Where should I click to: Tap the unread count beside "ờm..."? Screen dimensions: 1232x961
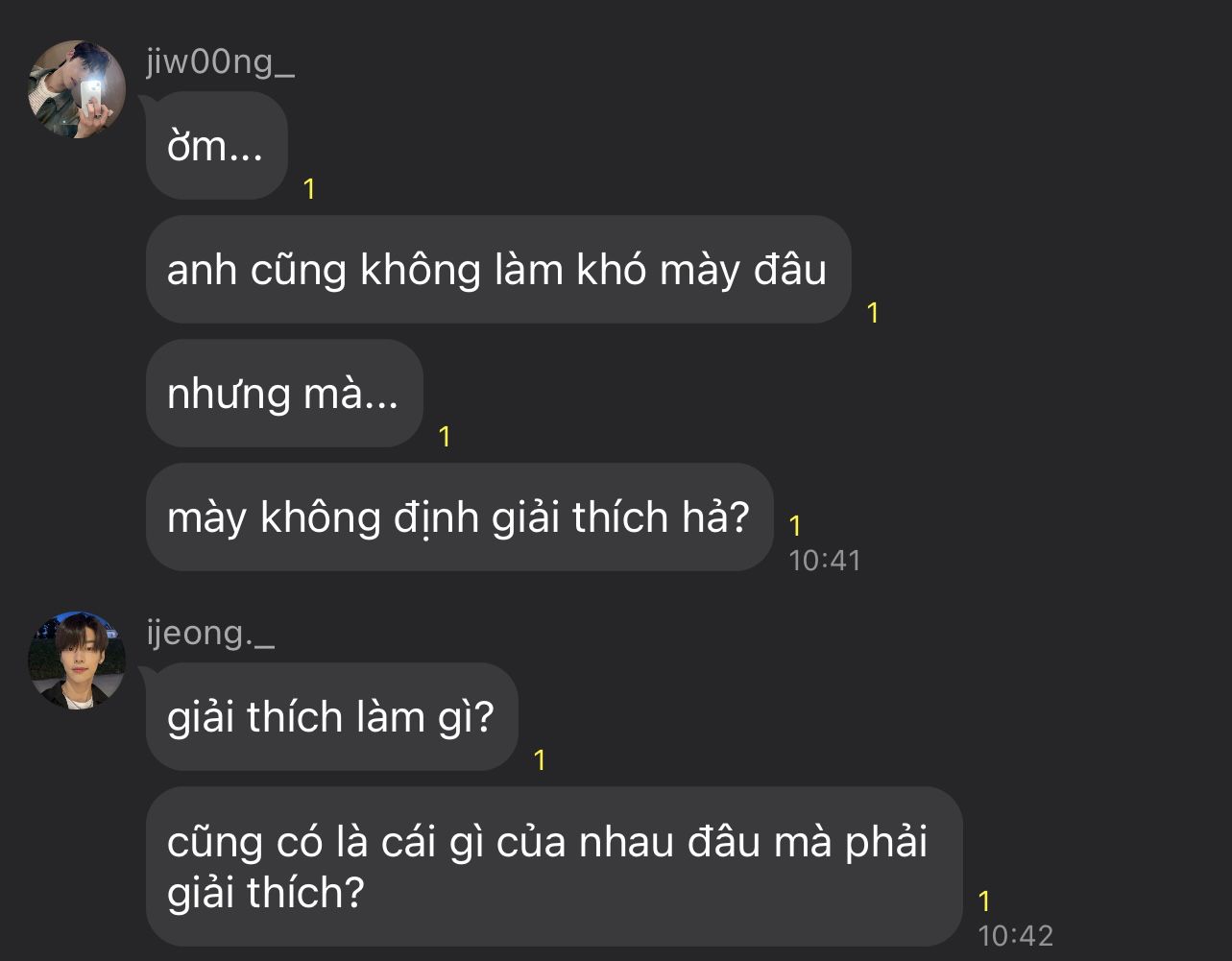point(309,189)
